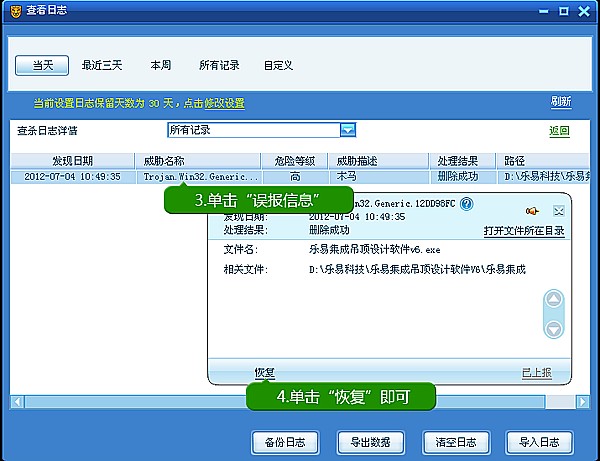
Task: Switch to 最近三天 tab
Action: (102, 65)
